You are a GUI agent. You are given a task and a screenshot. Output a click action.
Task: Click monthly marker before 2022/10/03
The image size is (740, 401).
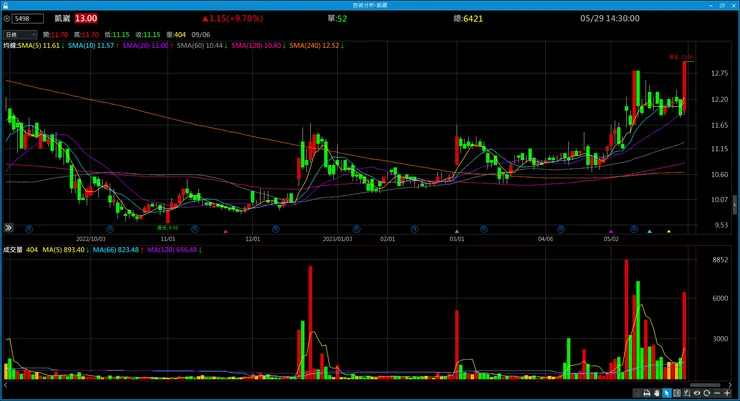tap(29, 229)
